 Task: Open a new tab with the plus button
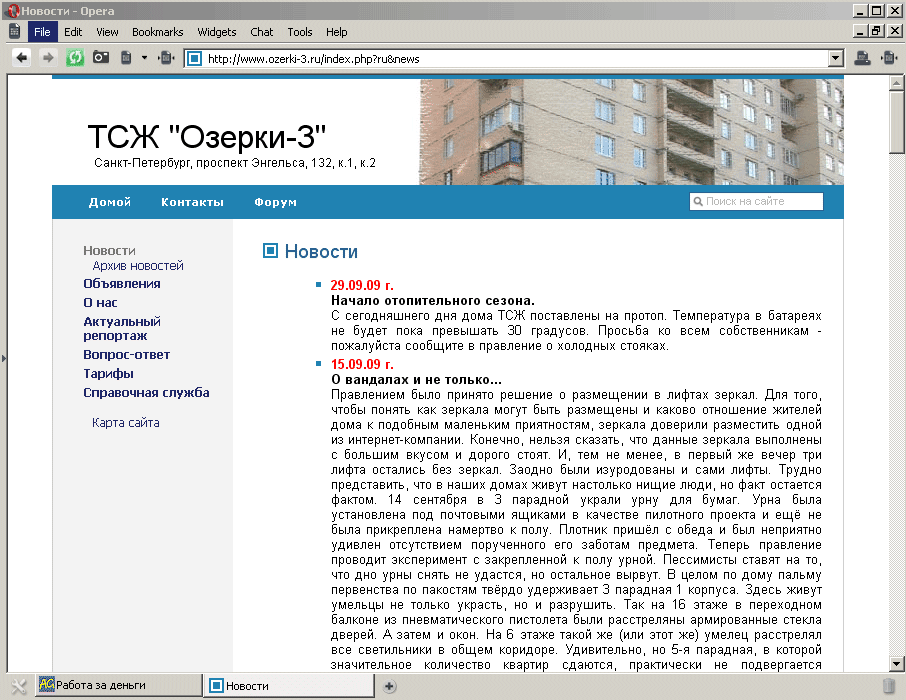tap(389, 686)
